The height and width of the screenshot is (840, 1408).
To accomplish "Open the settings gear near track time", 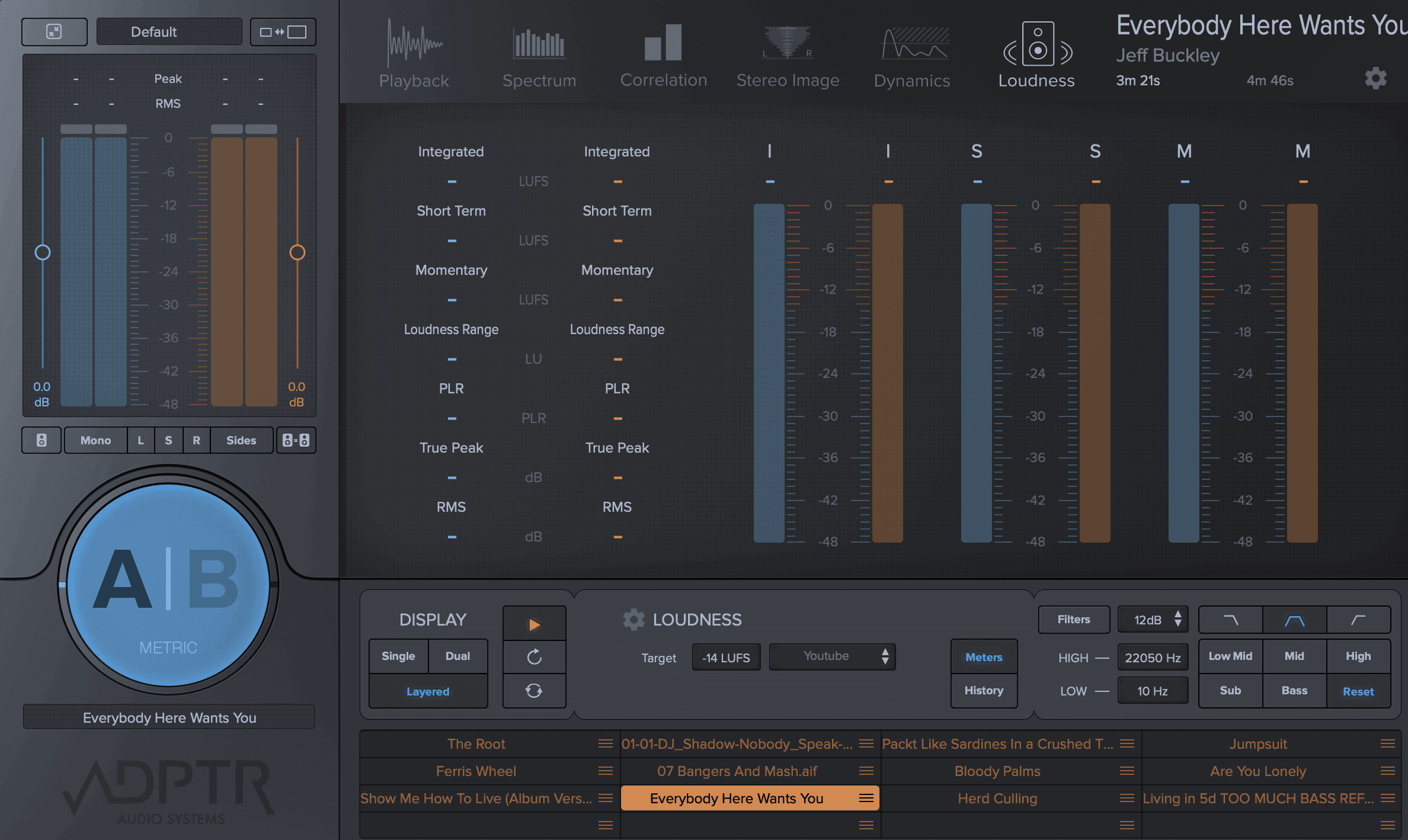I will point(1375,78).
